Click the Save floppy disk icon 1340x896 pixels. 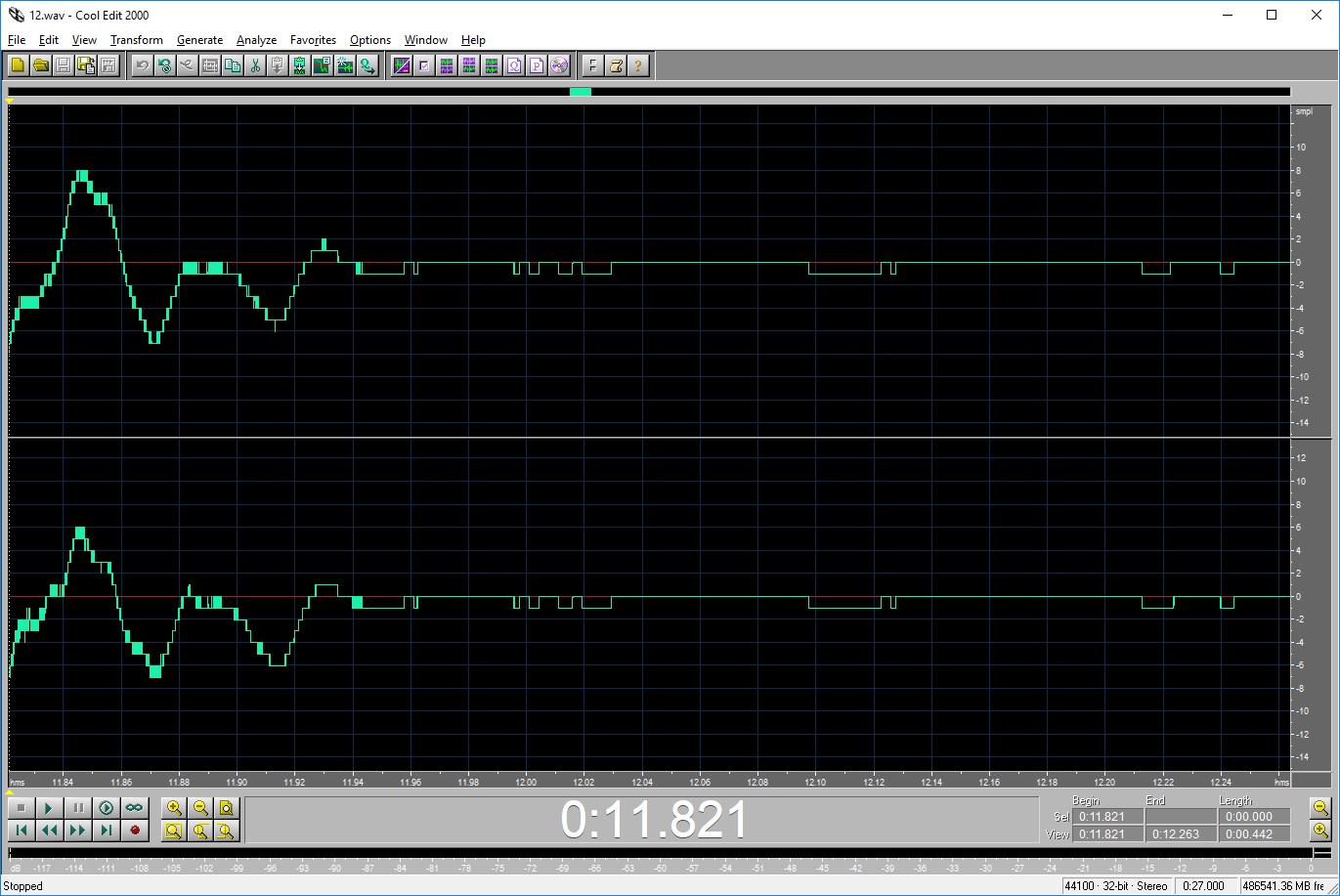[x=63, y=65]
